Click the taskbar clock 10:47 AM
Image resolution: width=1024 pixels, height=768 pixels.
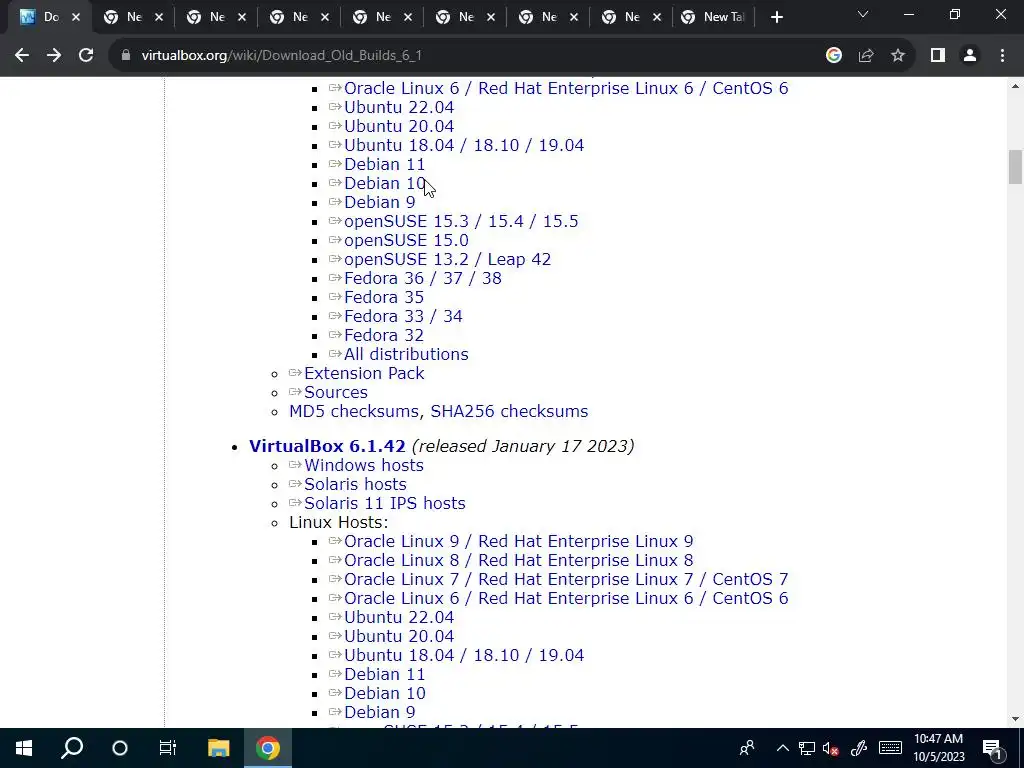pyautogui.click(x=938, y=748)
